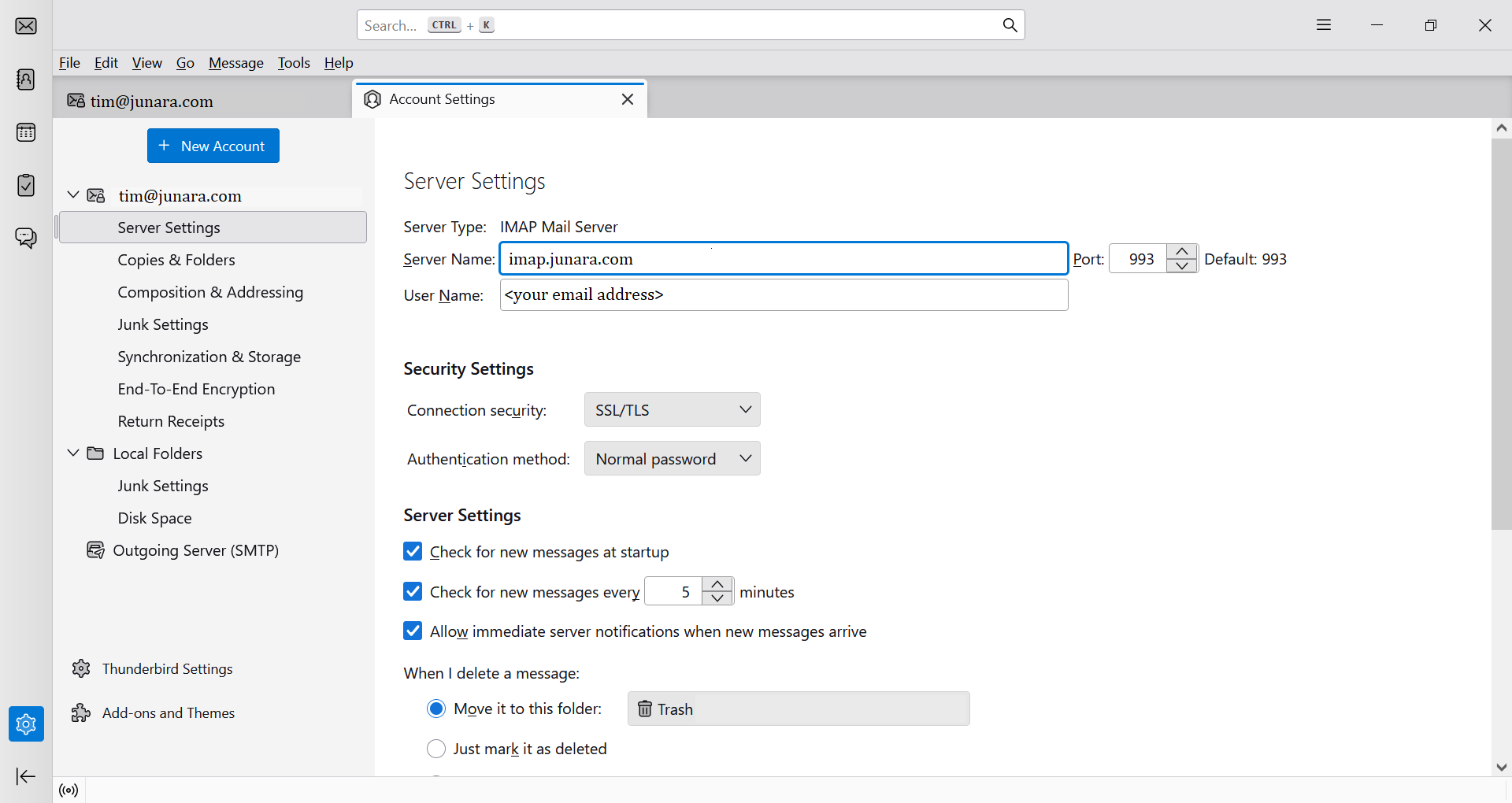Increase the port number

pos(1182,251)
